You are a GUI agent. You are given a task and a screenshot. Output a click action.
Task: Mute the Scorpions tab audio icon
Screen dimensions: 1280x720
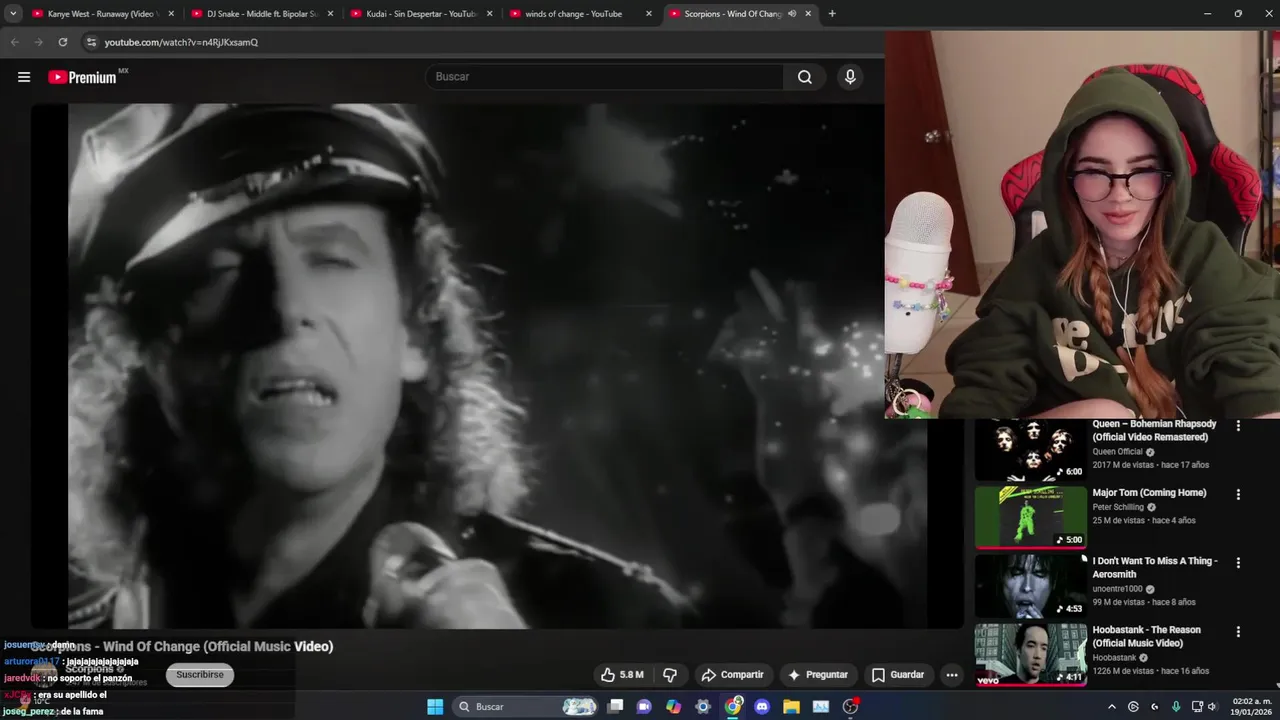792,14
